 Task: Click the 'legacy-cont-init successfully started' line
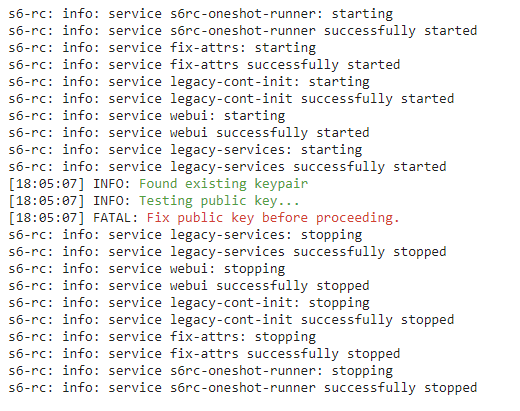[231, 99]
